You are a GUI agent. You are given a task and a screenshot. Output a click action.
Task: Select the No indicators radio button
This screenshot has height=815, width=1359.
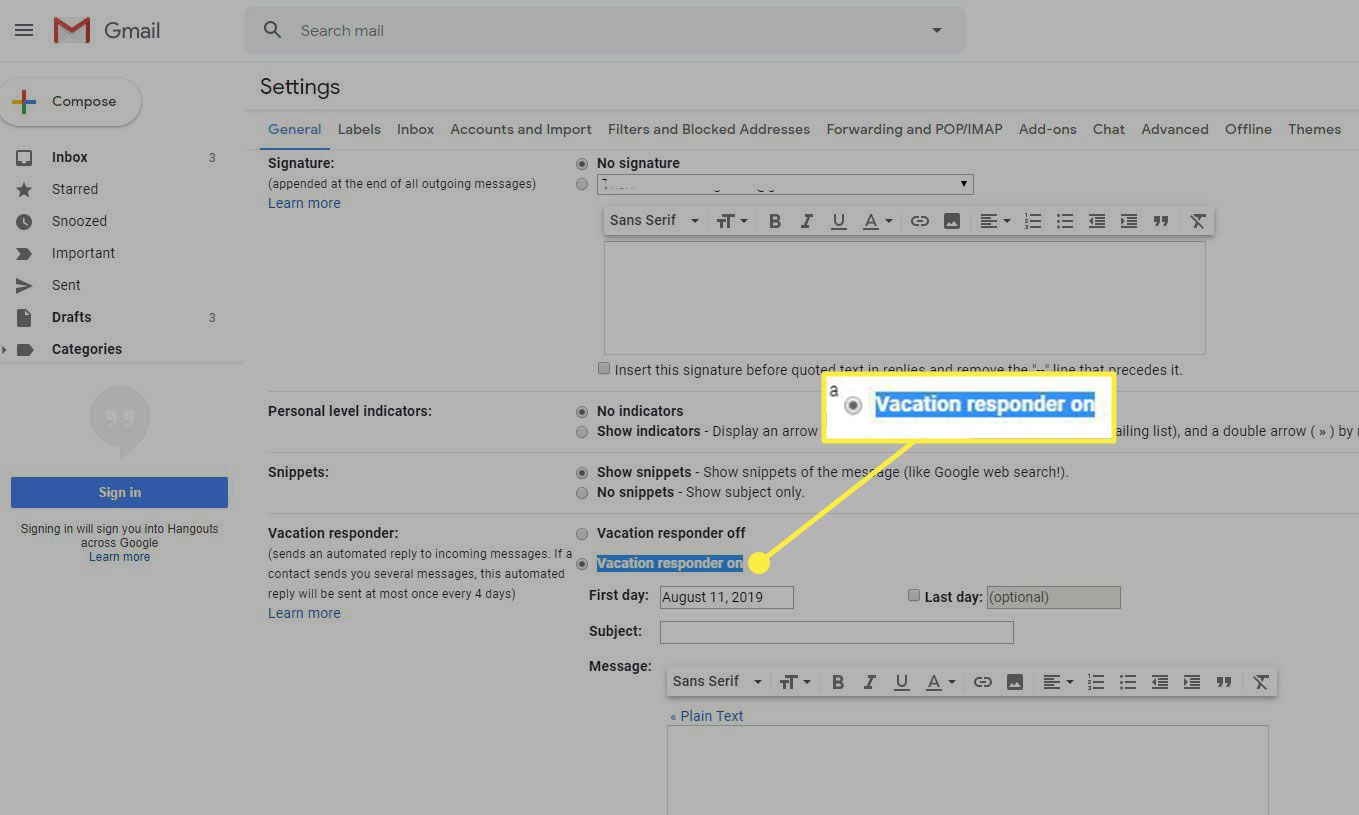(582, 411)
